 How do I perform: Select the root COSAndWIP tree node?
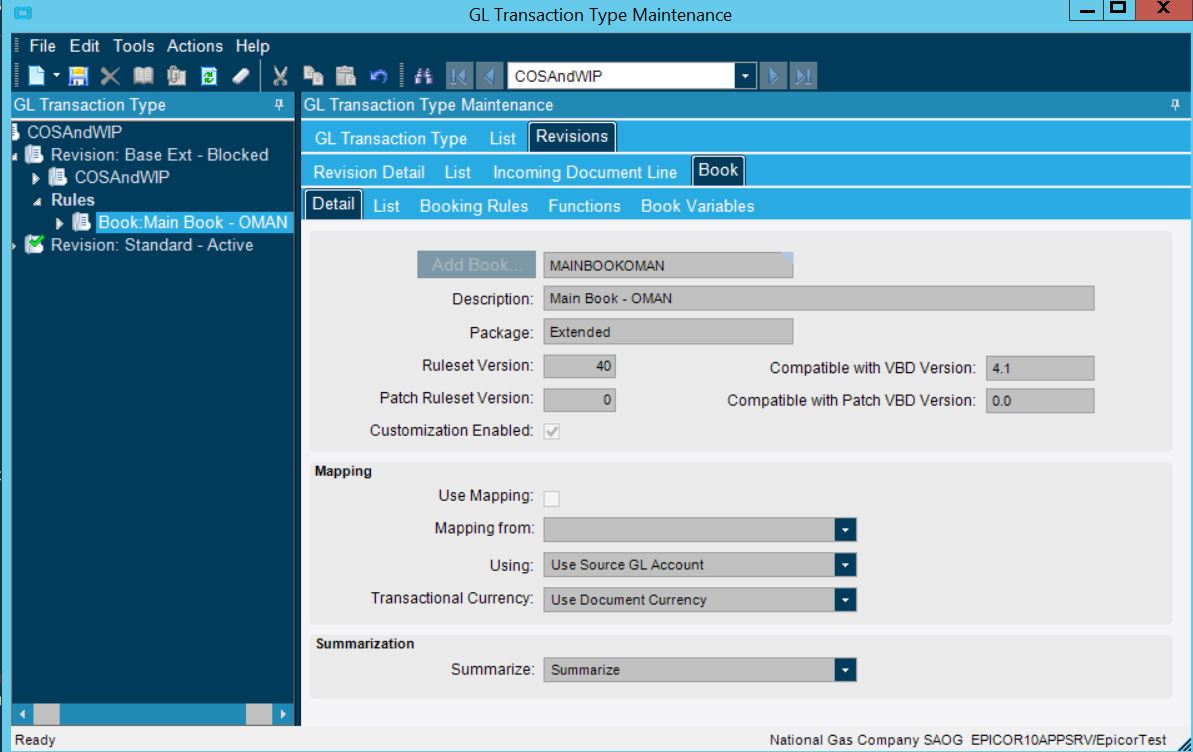click(75, 132)
